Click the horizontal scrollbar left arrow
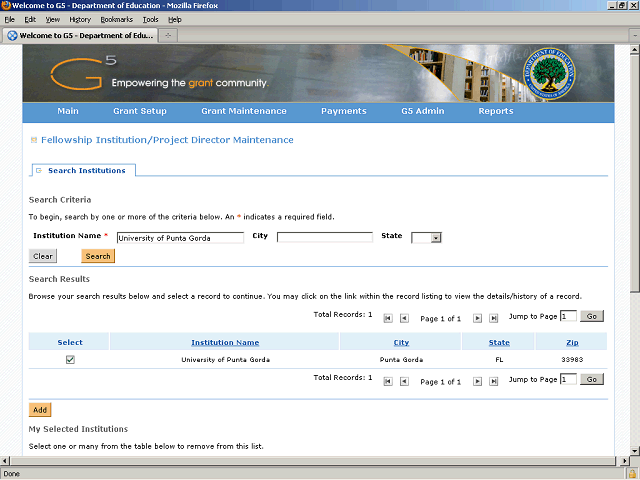Viewport: 640px width, 480px height. (4, 461)
